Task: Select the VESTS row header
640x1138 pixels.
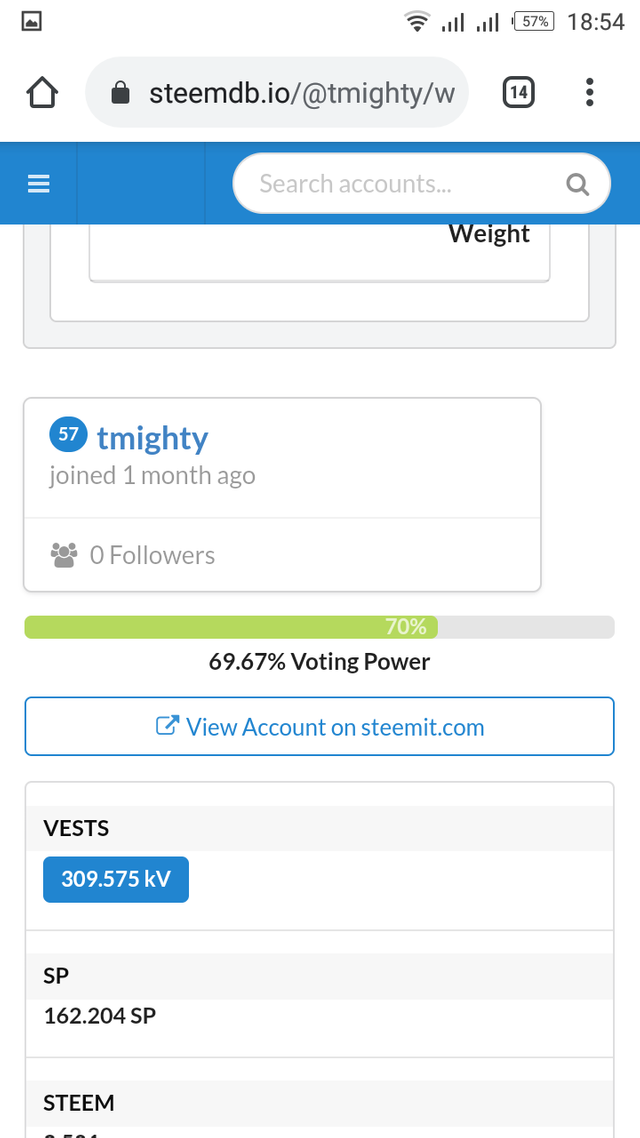Action: tap(77, 828)
